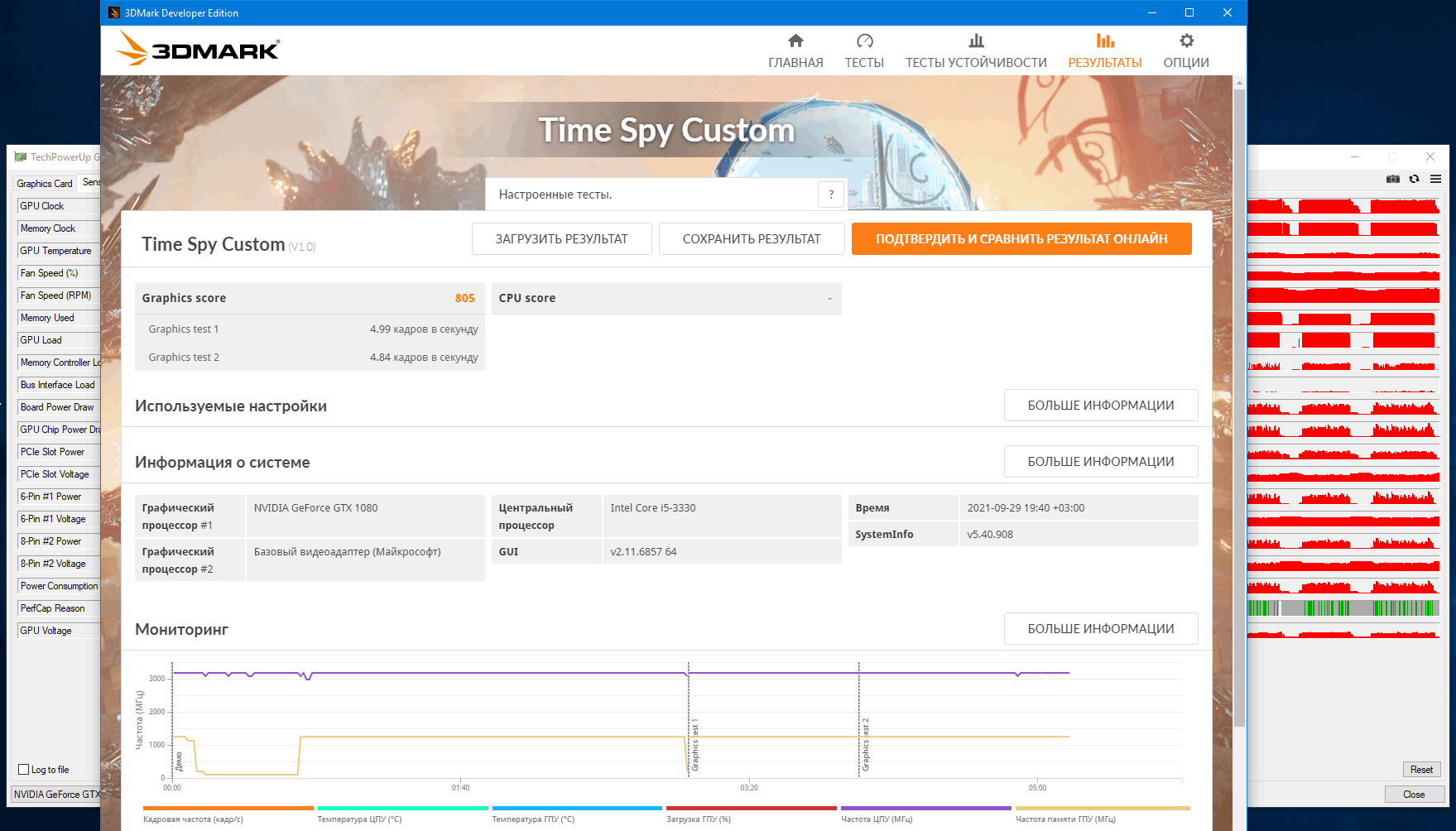Image resolution: width=1456 pixels, height=831 pixels.
Task: Click the 3DMark vertical scrollbar thumb
Action: [x=1239, y=407]
